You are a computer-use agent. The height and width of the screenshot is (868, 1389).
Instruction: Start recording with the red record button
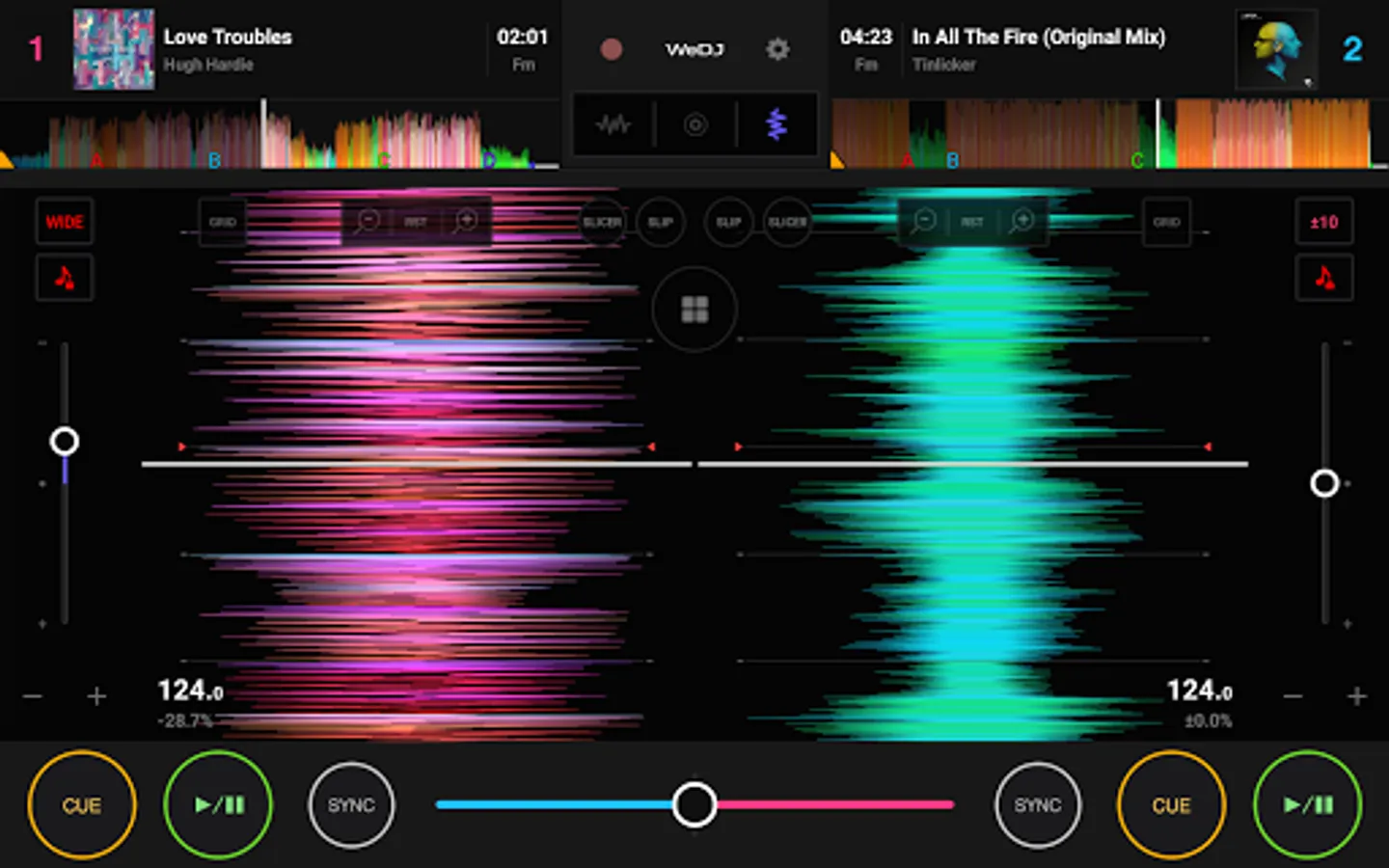point(611,49)
